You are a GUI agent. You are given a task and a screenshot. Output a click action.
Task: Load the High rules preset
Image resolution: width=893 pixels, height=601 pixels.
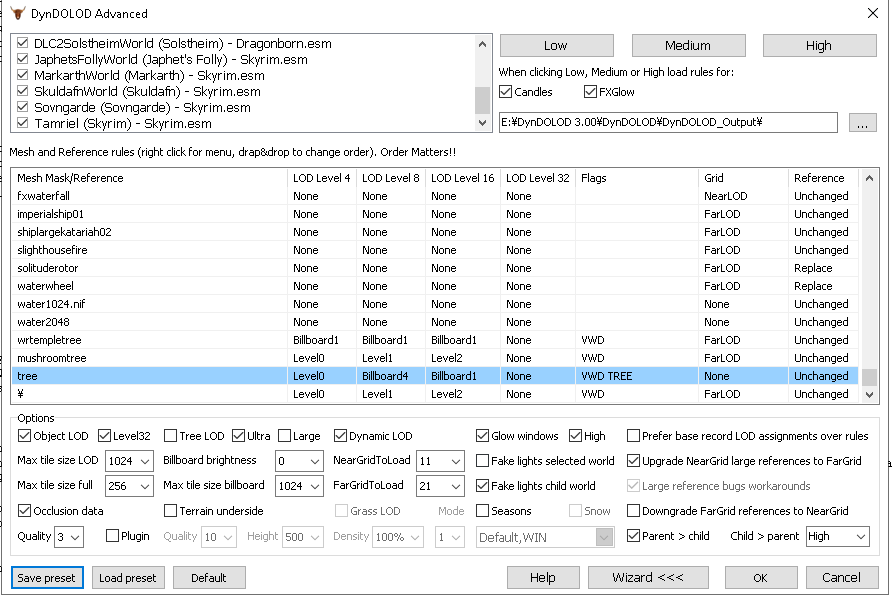point(819,46)
